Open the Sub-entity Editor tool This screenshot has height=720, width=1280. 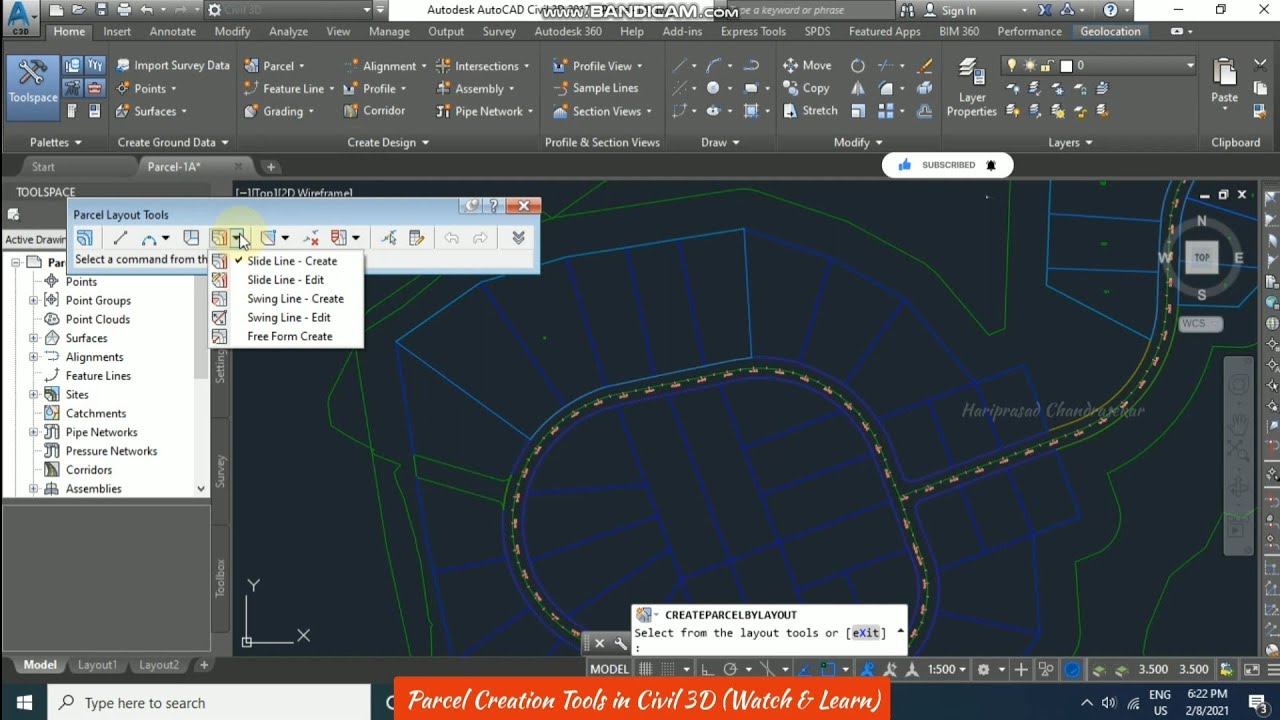417,238
